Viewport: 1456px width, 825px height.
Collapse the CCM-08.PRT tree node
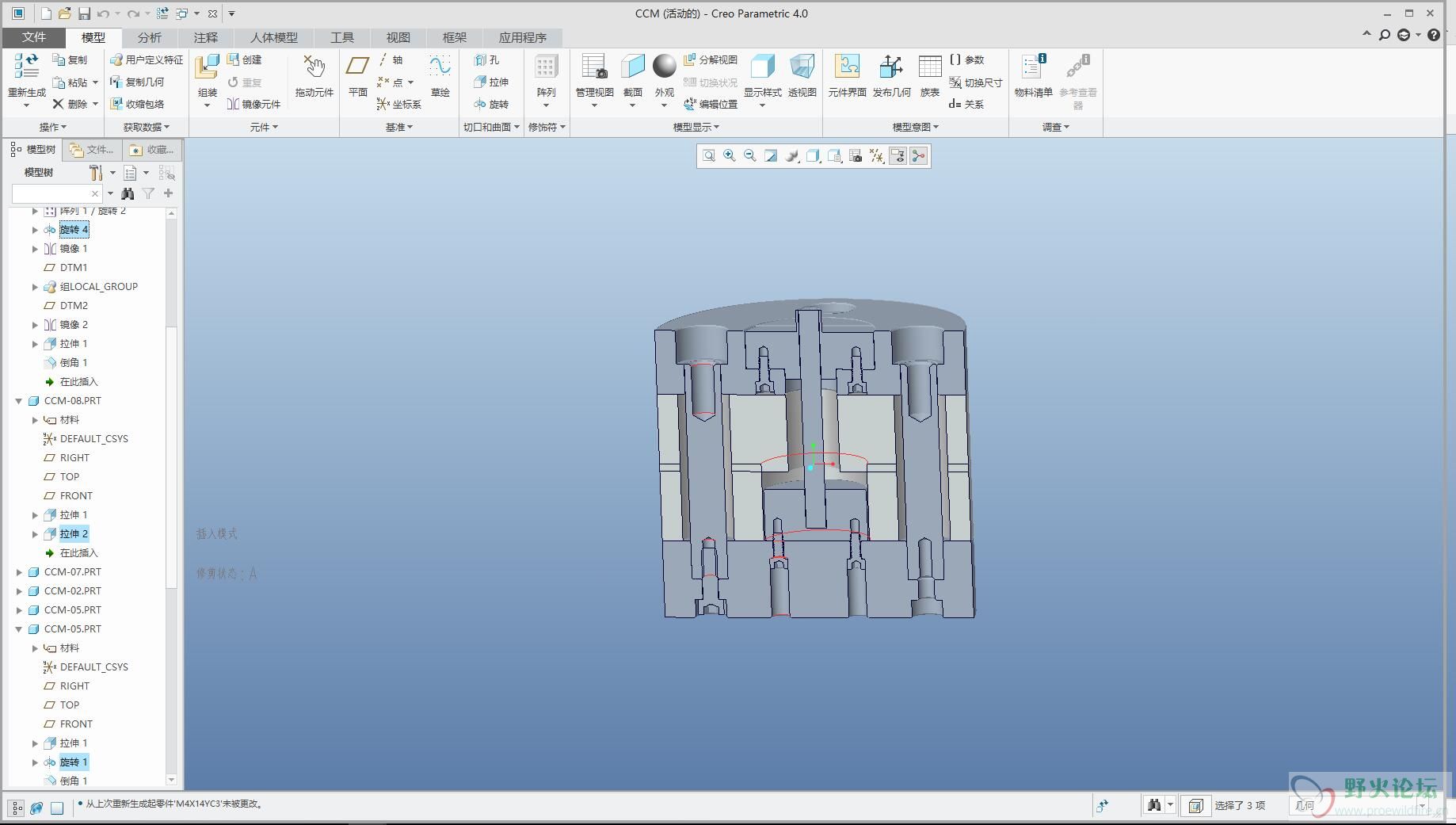(19, 401)
